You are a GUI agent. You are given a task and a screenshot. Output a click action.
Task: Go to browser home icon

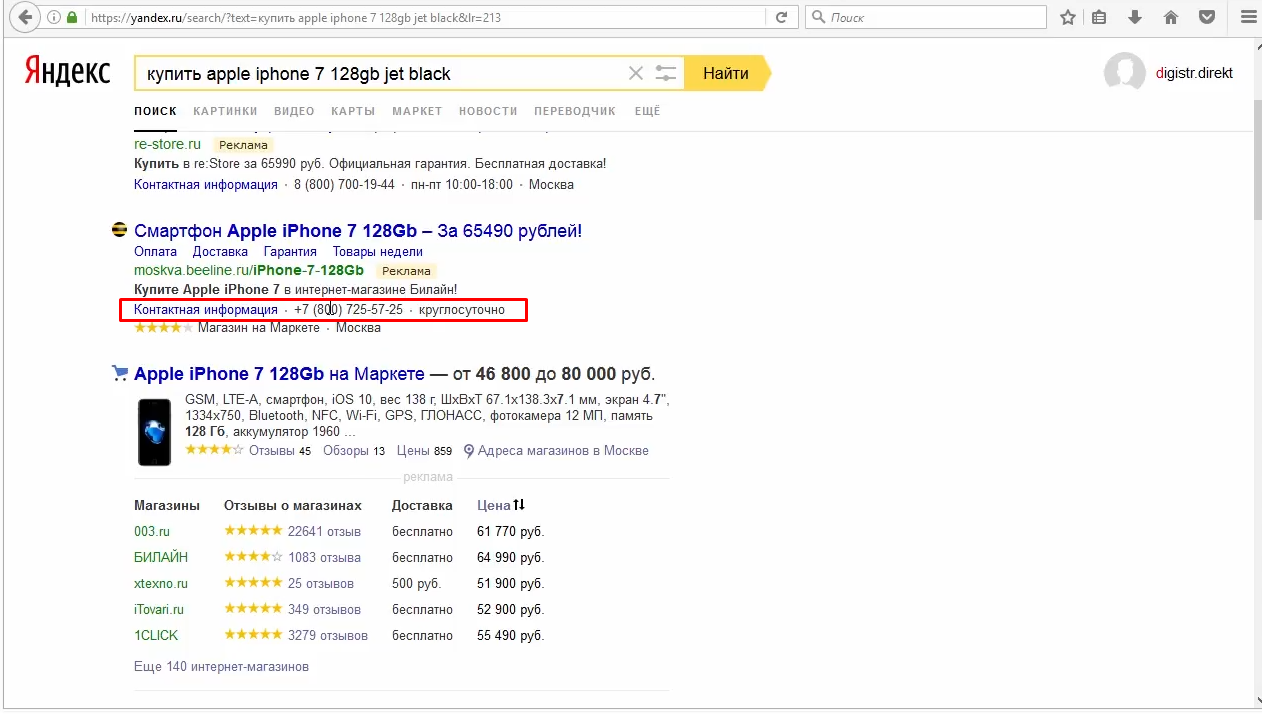[x=1171, y=18]
